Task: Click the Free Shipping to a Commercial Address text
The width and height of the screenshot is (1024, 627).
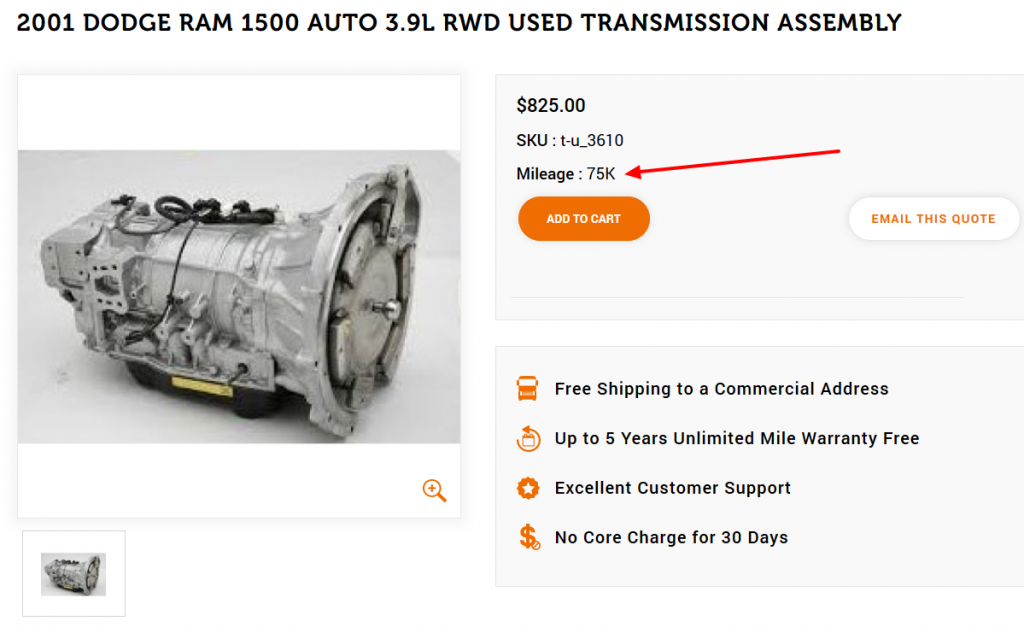Action: 721,389
